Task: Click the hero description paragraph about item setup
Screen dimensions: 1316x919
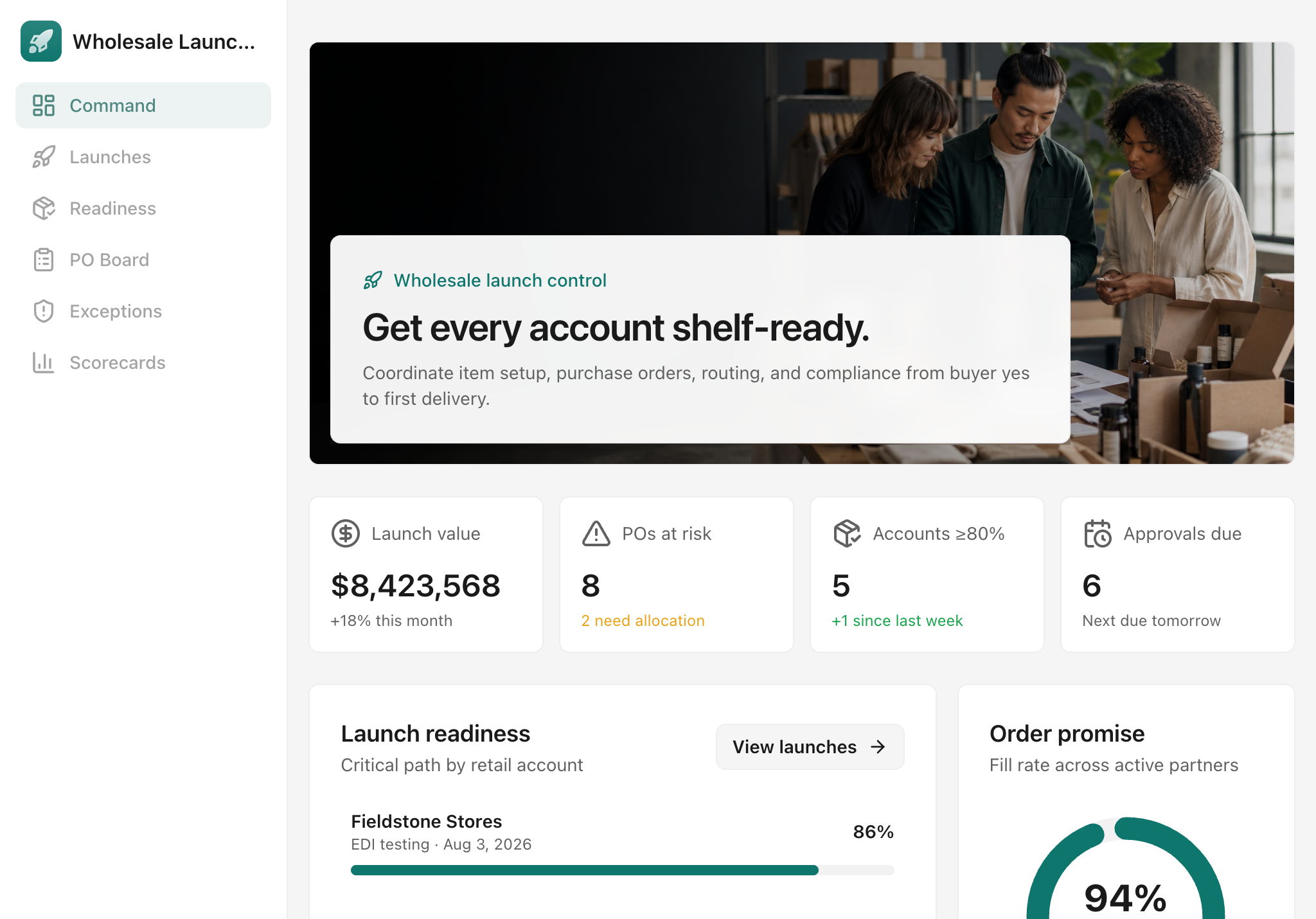Action: (696, 386)
